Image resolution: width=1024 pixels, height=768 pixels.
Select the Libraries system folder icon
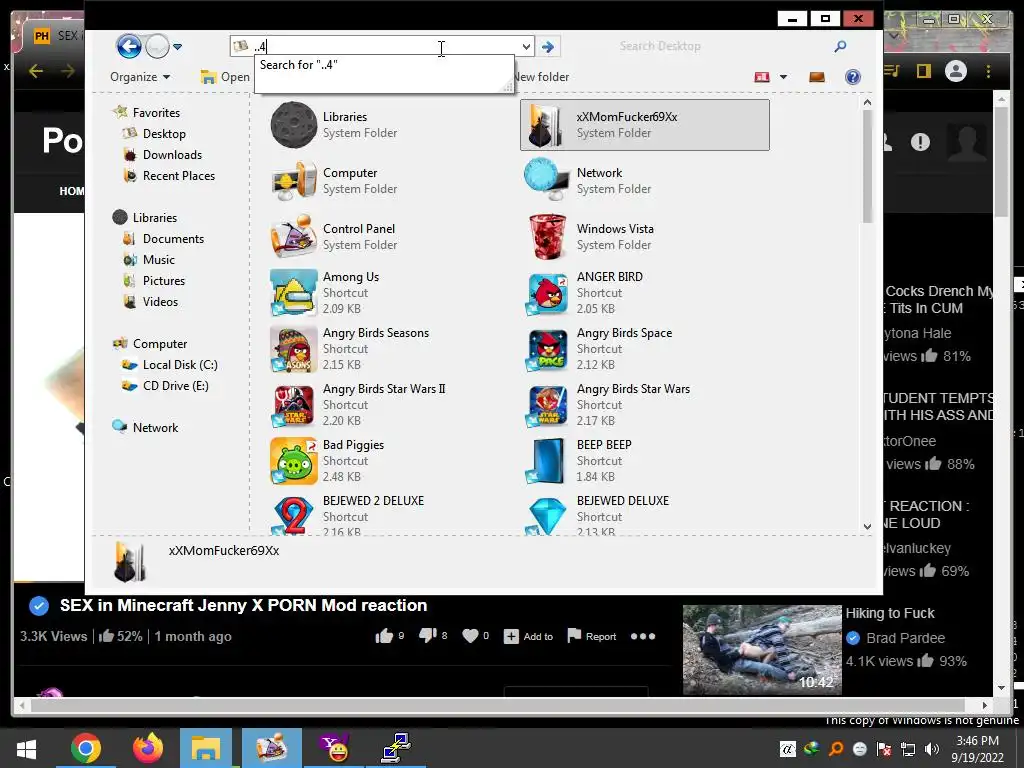click(x=294, y=125)
